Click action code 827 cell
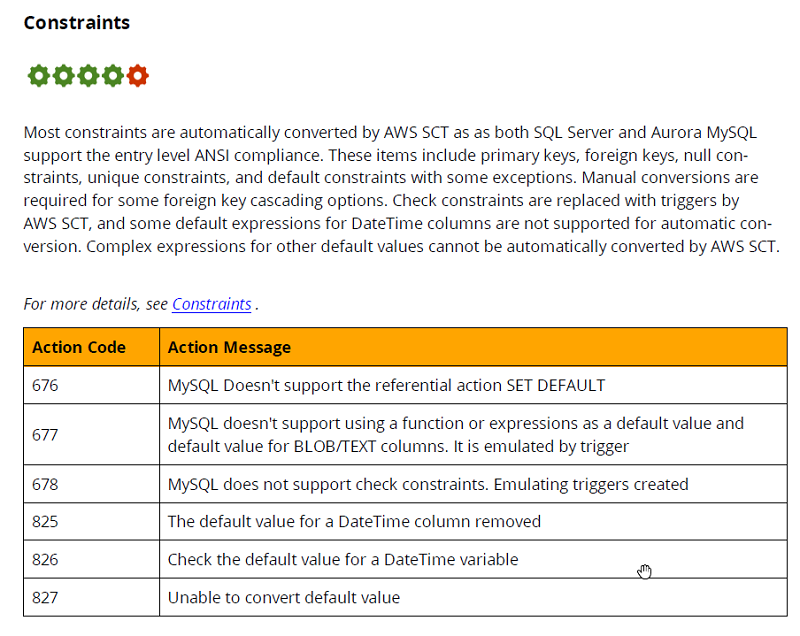Screen dimensions: 800x636 (91, 597)
